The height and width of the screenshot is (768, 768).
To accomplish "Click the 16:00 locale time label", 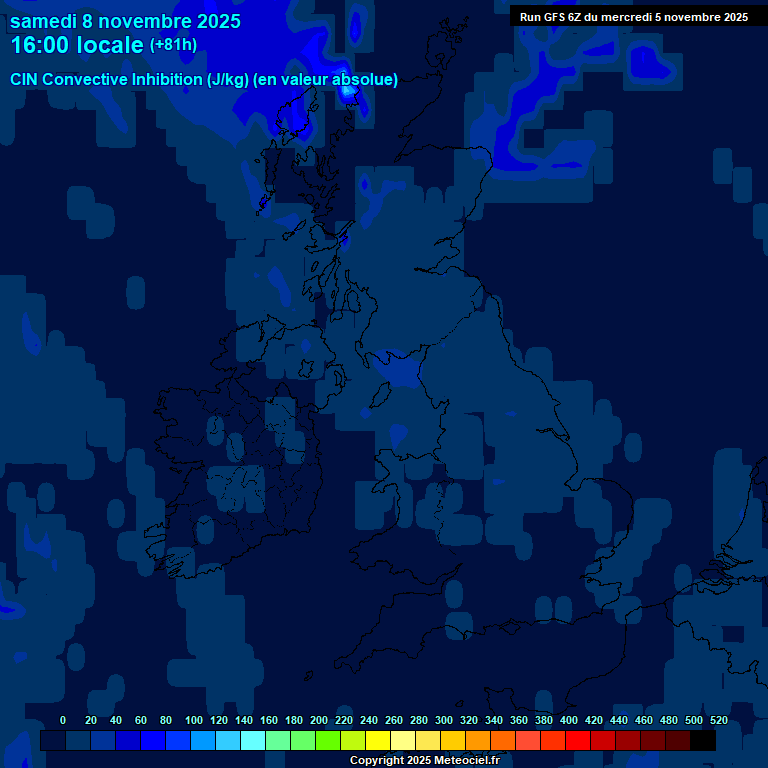I will point(77,46).
